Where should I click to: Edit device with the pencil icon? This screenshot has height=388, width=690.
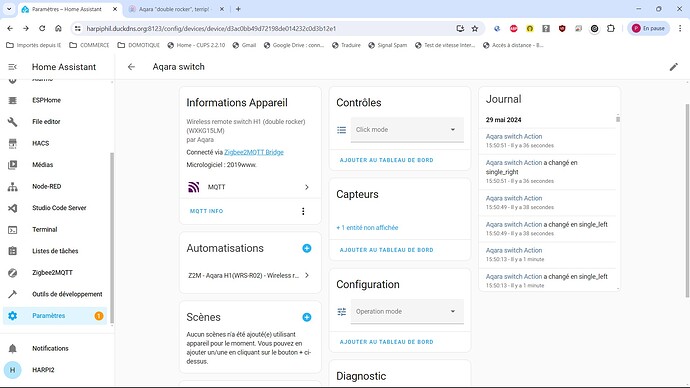point(674,67)
